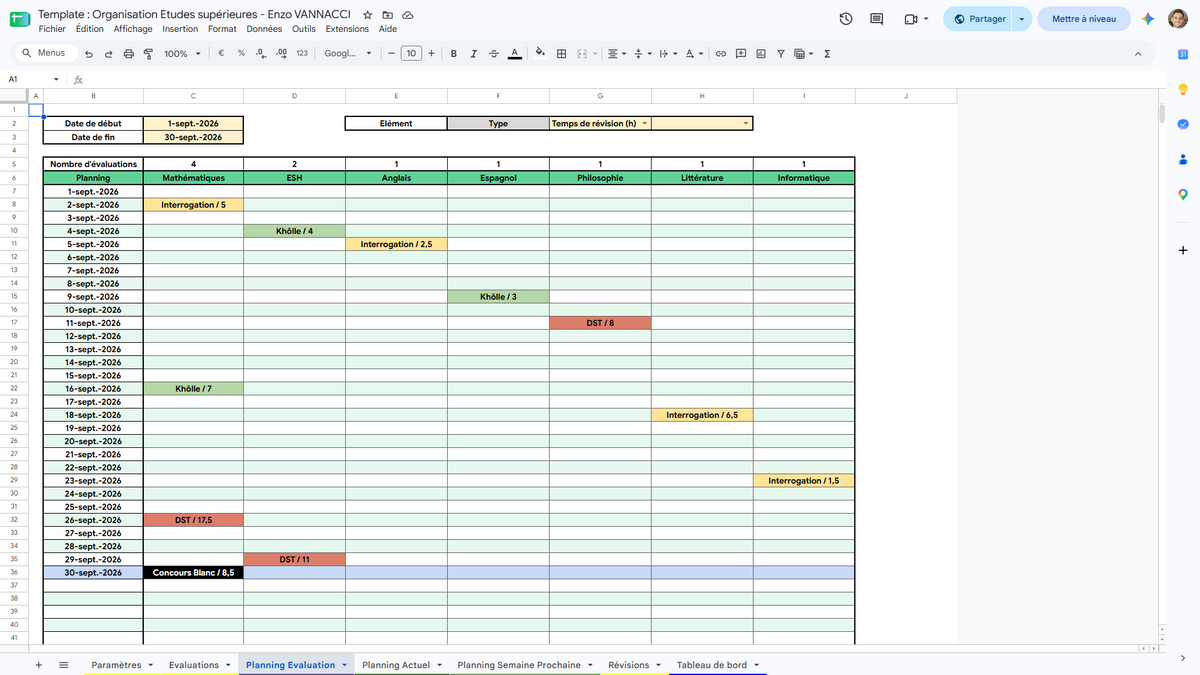This screenshot has width=1200, height=675.
Task: Select the Concours Blanc / 8,5 cell
Action: click(x=193, y=573)
